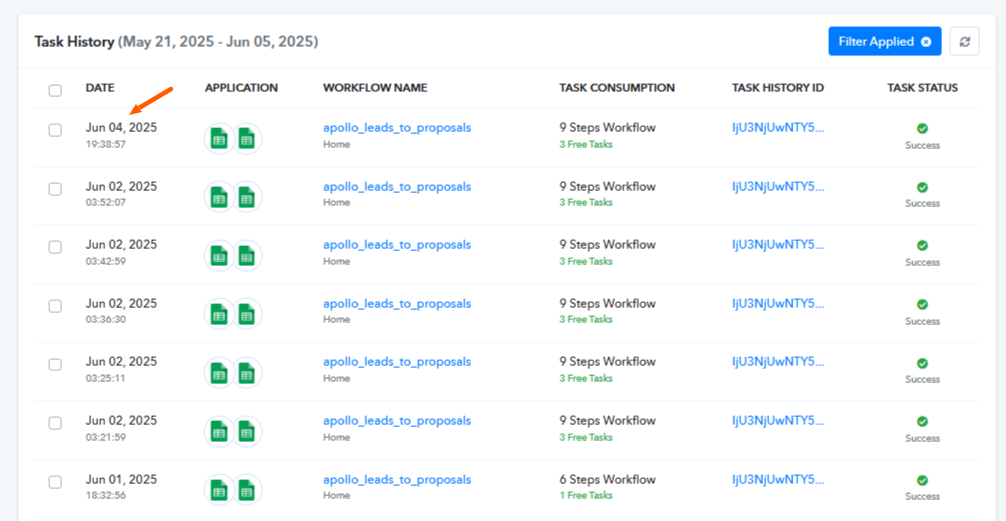
Task: Click the Filter Applied button
Action: coord(885,41)
